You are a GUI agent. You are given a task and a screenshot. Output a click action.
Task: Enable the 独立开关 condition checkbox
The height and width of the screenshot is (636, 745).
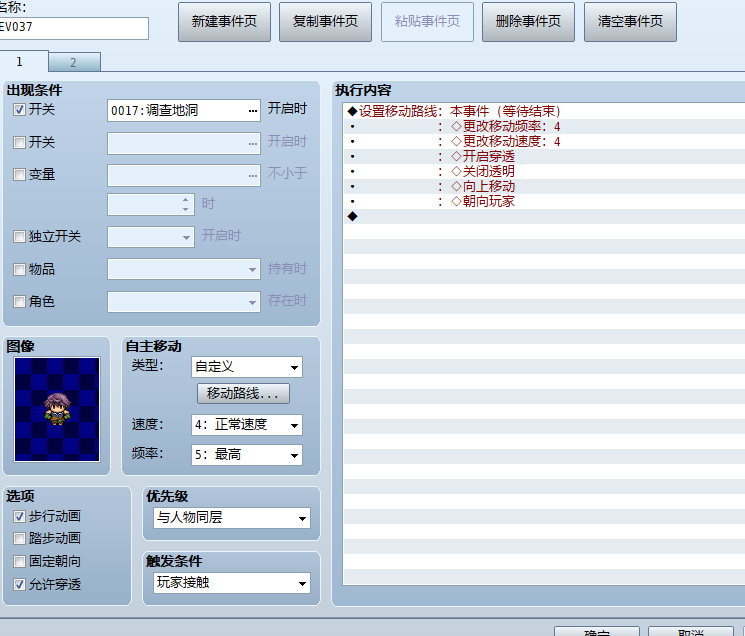coord(19,237)
